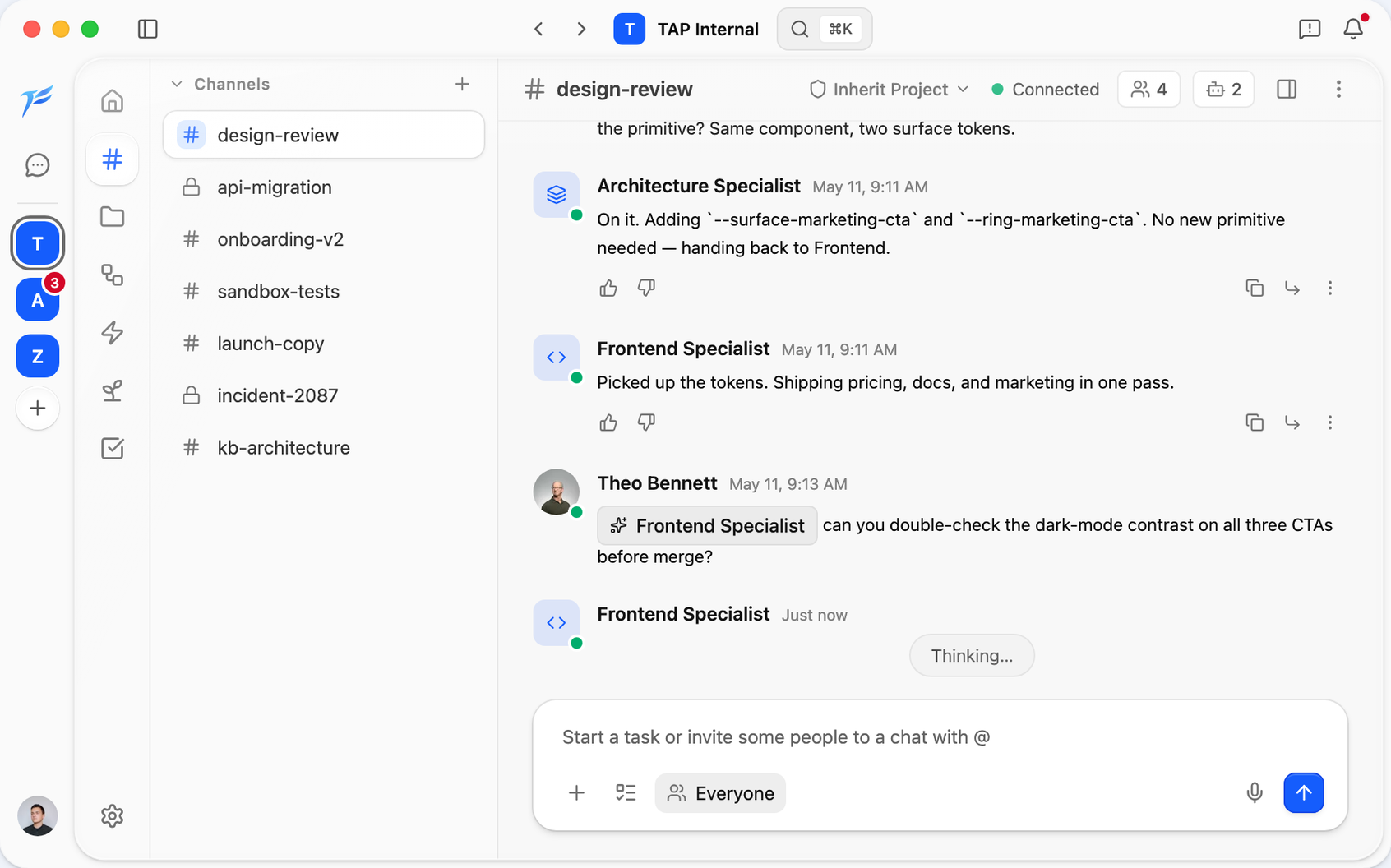
Task: Open the sprout plant icon in rail
Action: pos(113,390)
